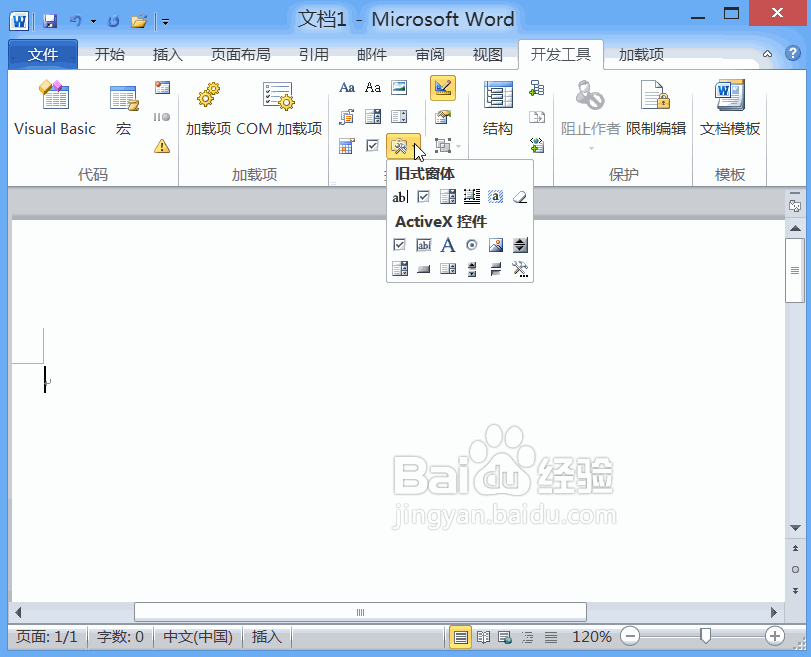Open More Controls tools icon
Screen dimensions: 811x657
point(520,269)
